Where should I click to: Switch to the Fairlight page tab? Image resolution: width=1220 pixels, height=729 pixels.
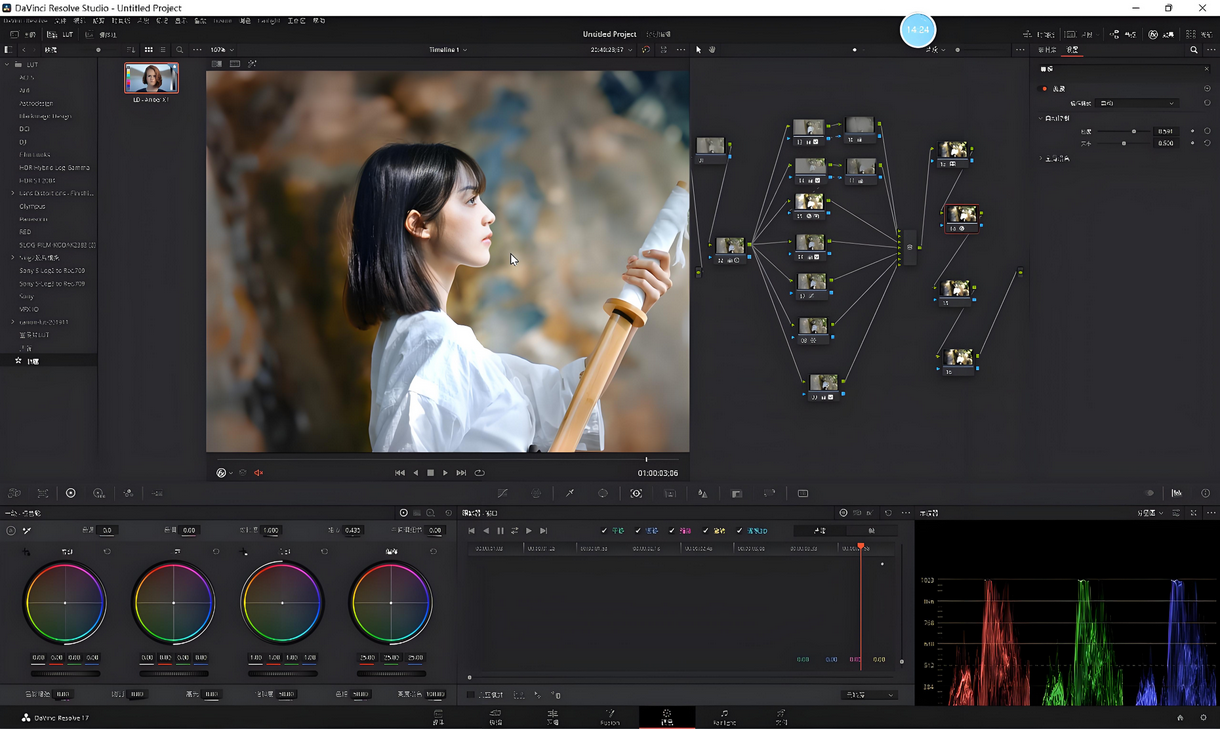[724, 717]
